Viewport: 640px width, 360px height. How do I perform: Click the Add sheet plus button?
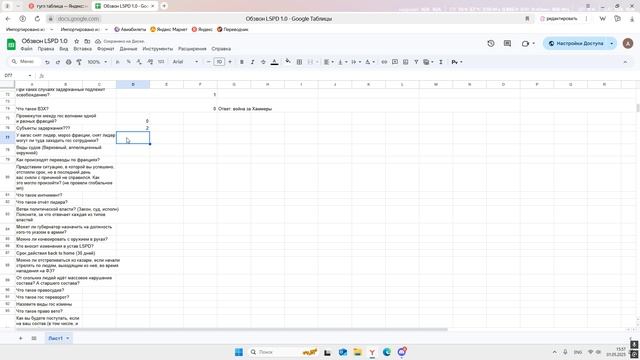pyautogui.click(x=21, y=338)
